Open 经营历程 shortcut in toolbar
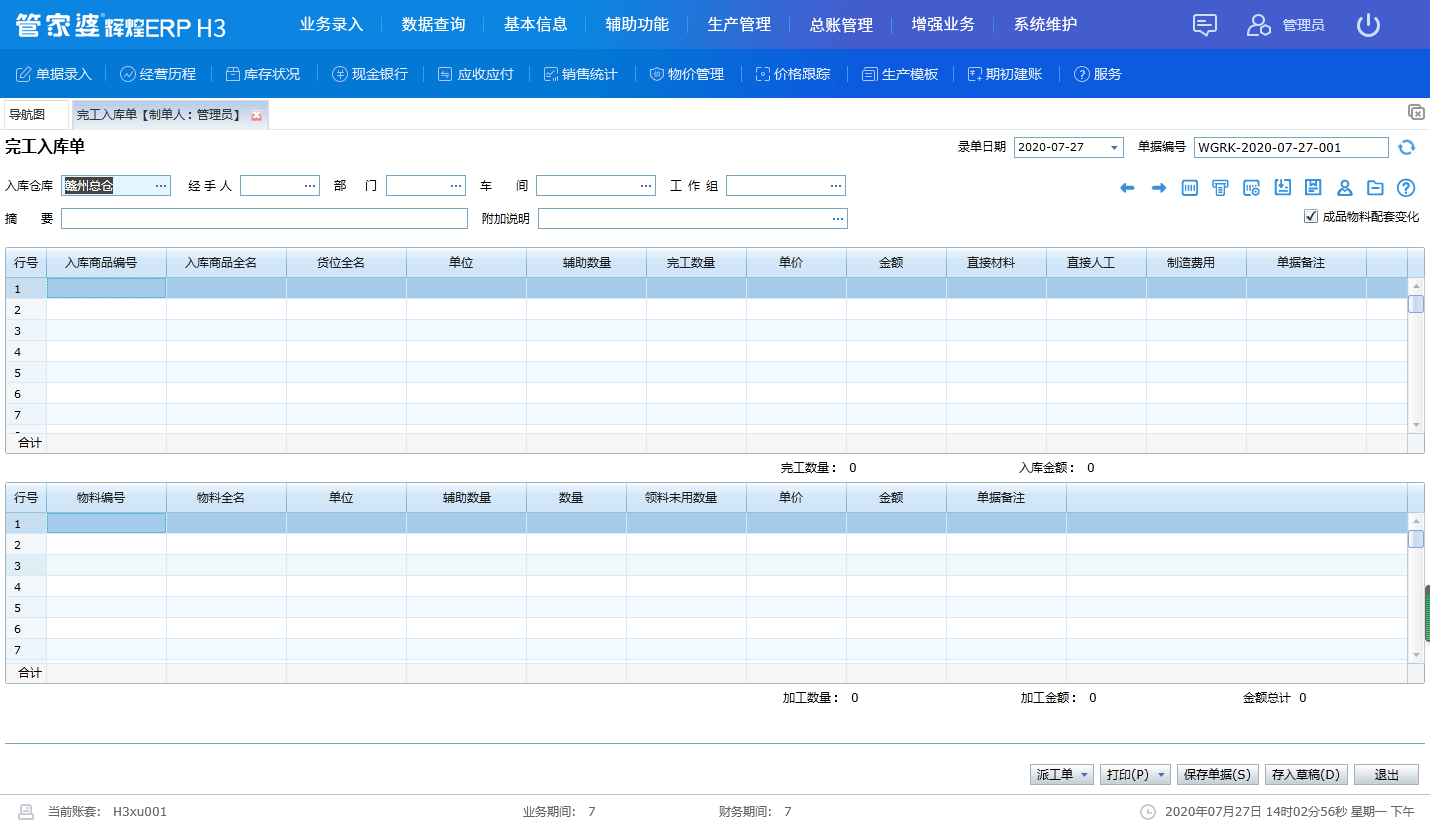The image size is (1430, 827). pyautogui.click(x=158, y=74)
